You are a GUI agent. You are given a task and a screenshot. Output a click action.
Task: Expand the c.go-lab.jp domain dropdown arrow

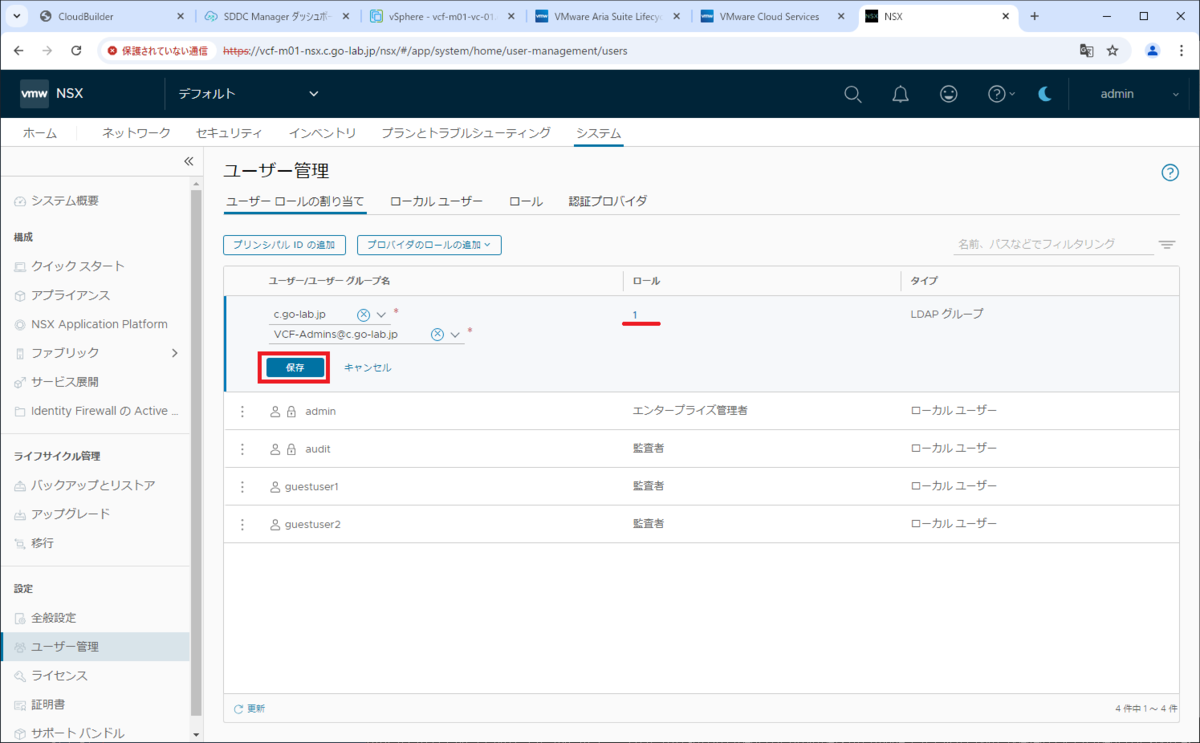click(381, 315)
